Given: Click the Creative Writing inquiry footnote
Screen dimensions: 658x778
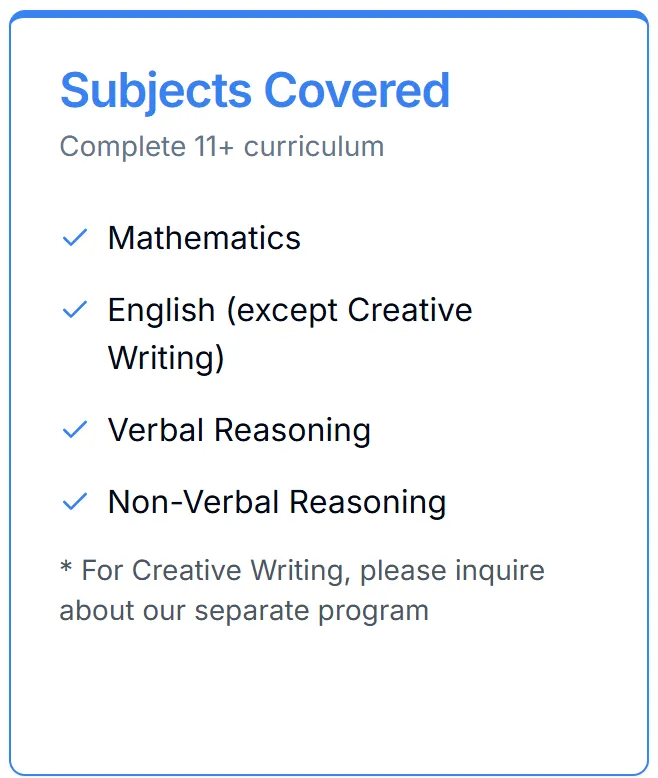Looking at the screenshot, I should 302,590.
